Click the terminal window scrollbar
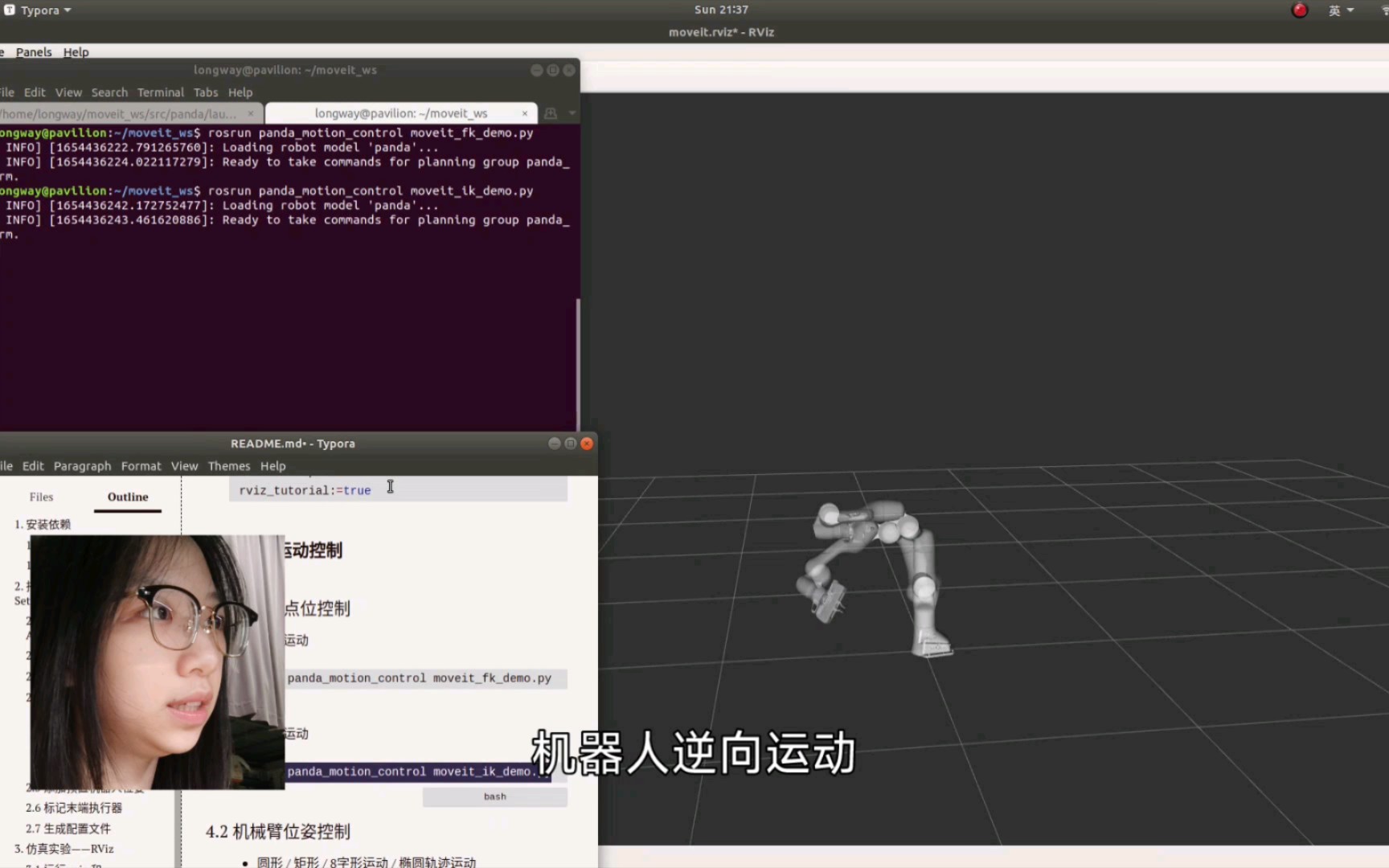Viewport: 1389px width, 868px height. pyautogui.click(x=577, y=364)
